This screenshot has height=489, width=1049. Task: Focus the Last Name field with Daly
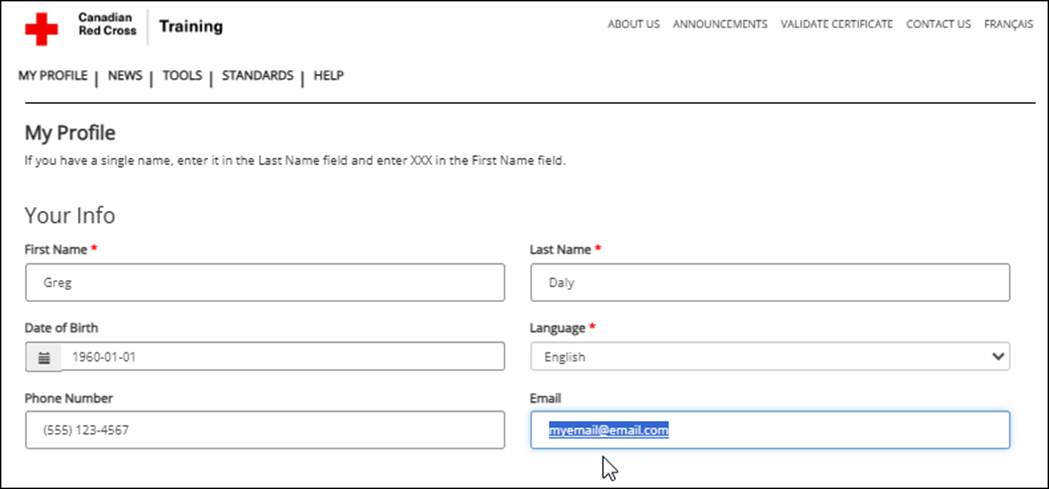coord(770,282)
